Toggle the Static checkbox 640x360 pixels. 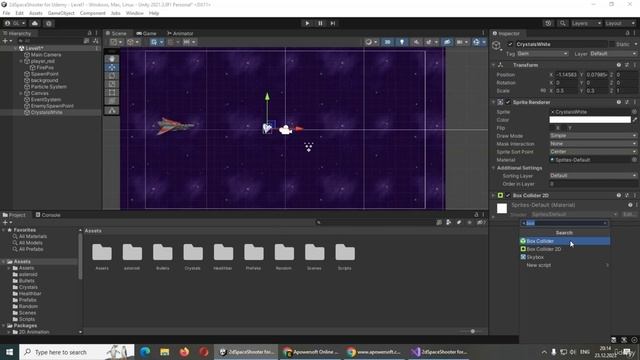pos(612,44)
